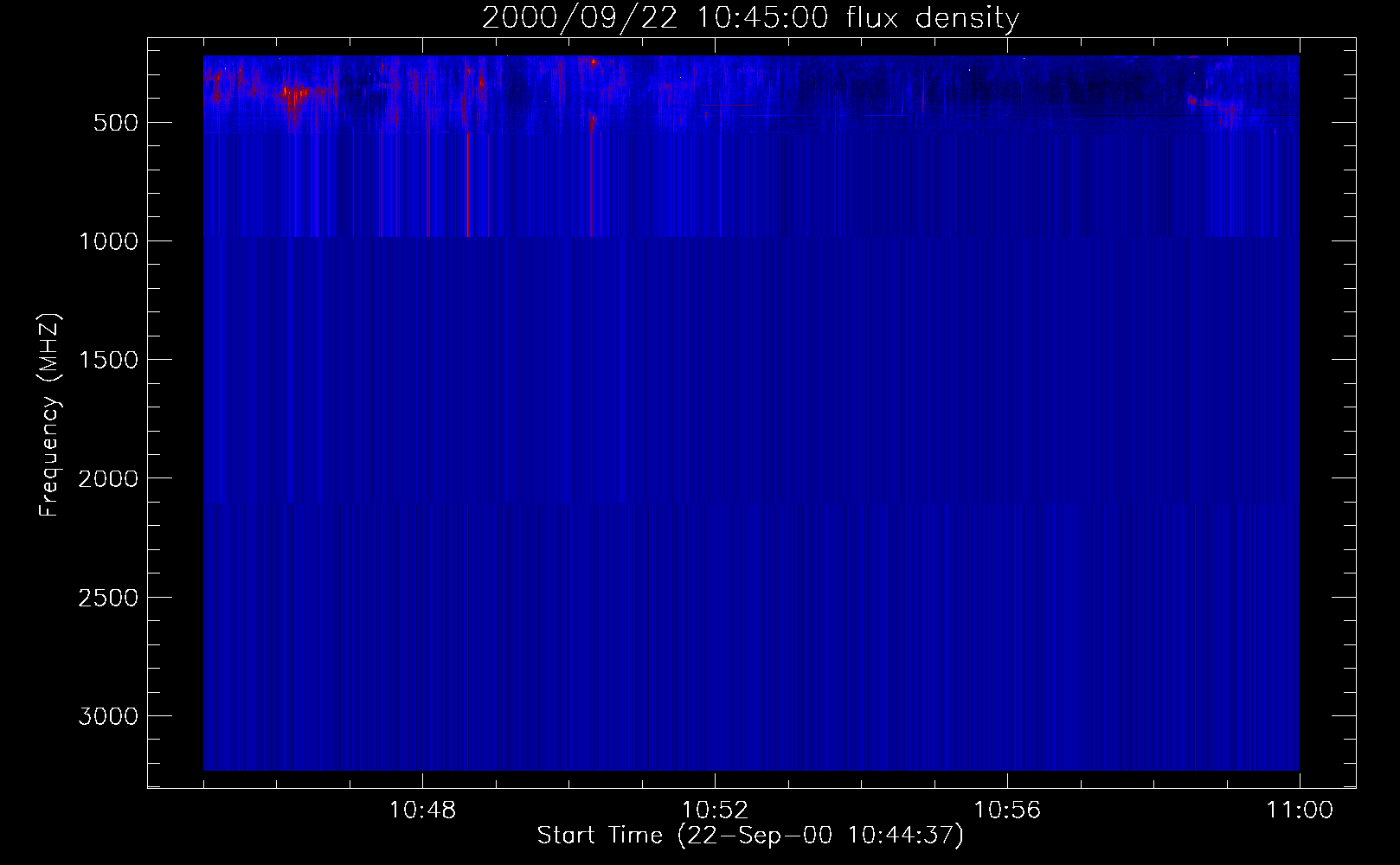The height and width of the screenshot is (865, 1400).
Task: Click the 10:56 time tick label
Action: pos(1007,811)
